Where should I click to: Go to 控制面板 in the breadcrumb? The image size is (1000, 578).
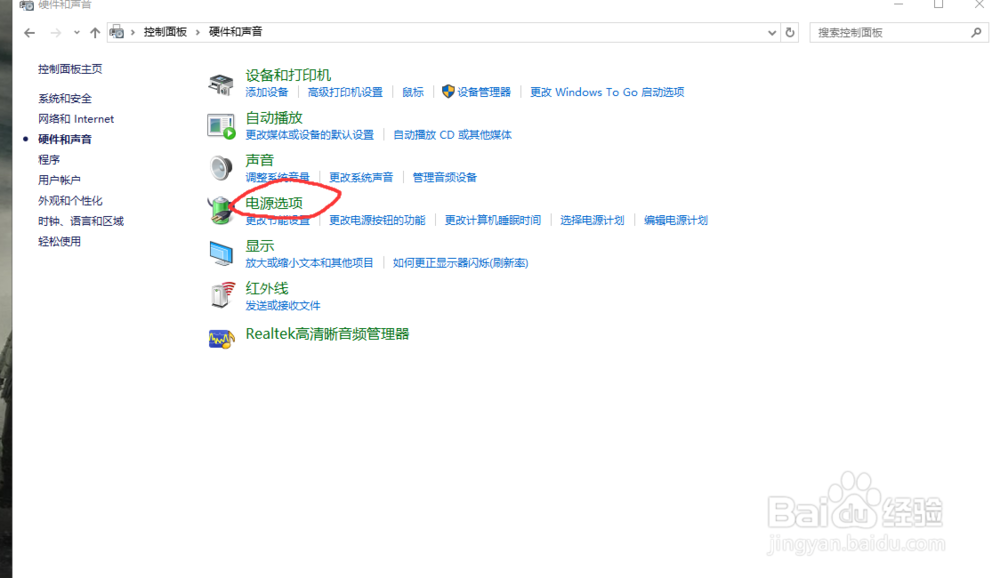tap(166, 31)
